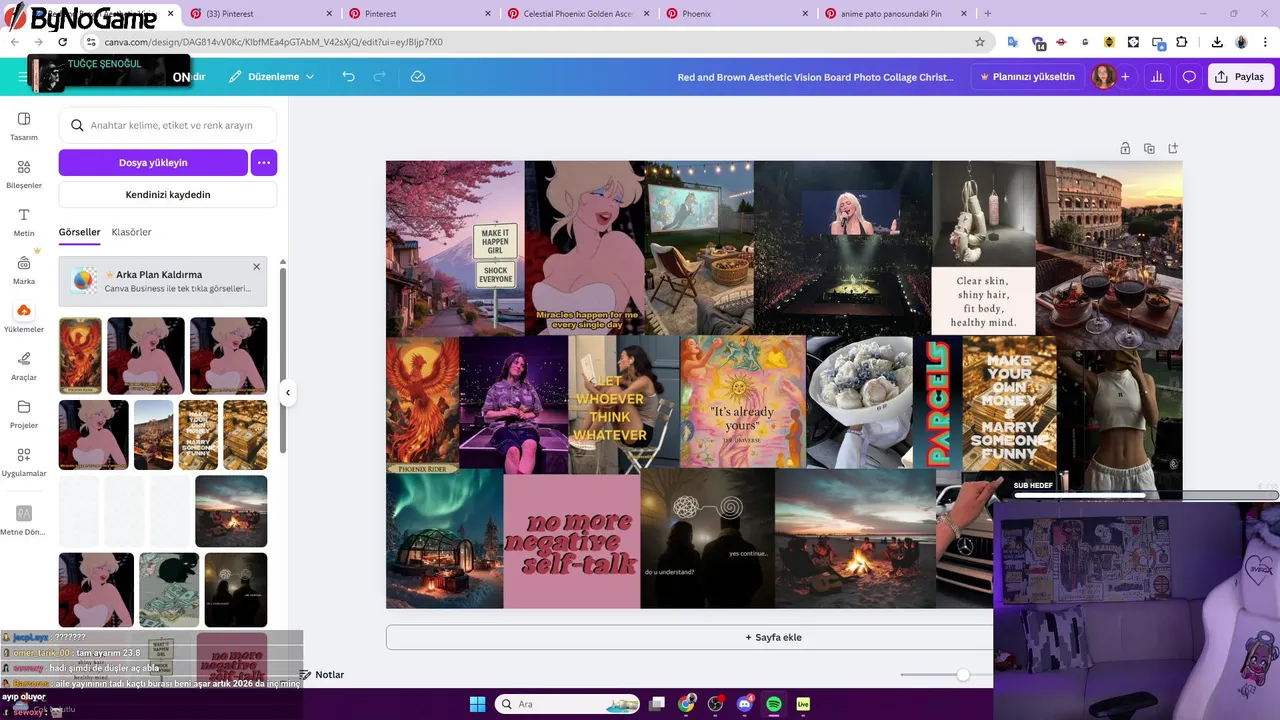1280x720 pixels.
Task: Click the Dosya yükleyin upload button
Action: pos(153,162)
